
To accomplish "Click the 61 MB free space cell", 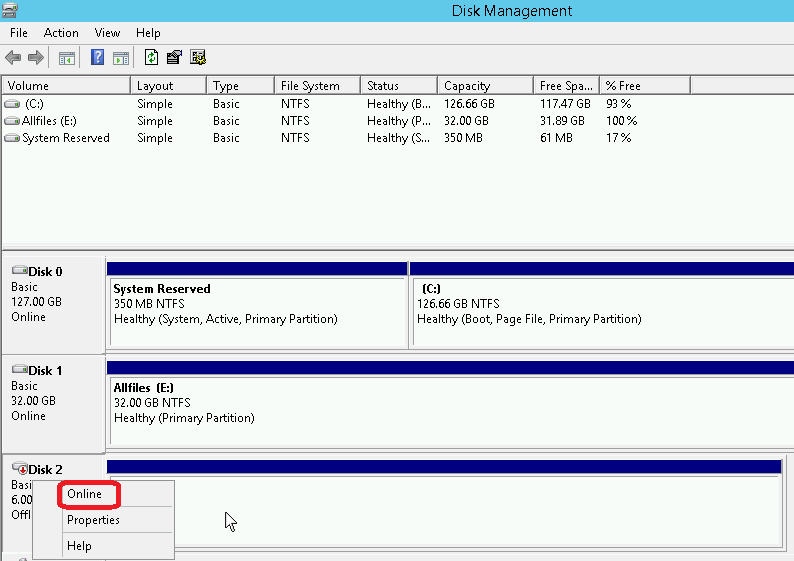I will click(556, 138).
